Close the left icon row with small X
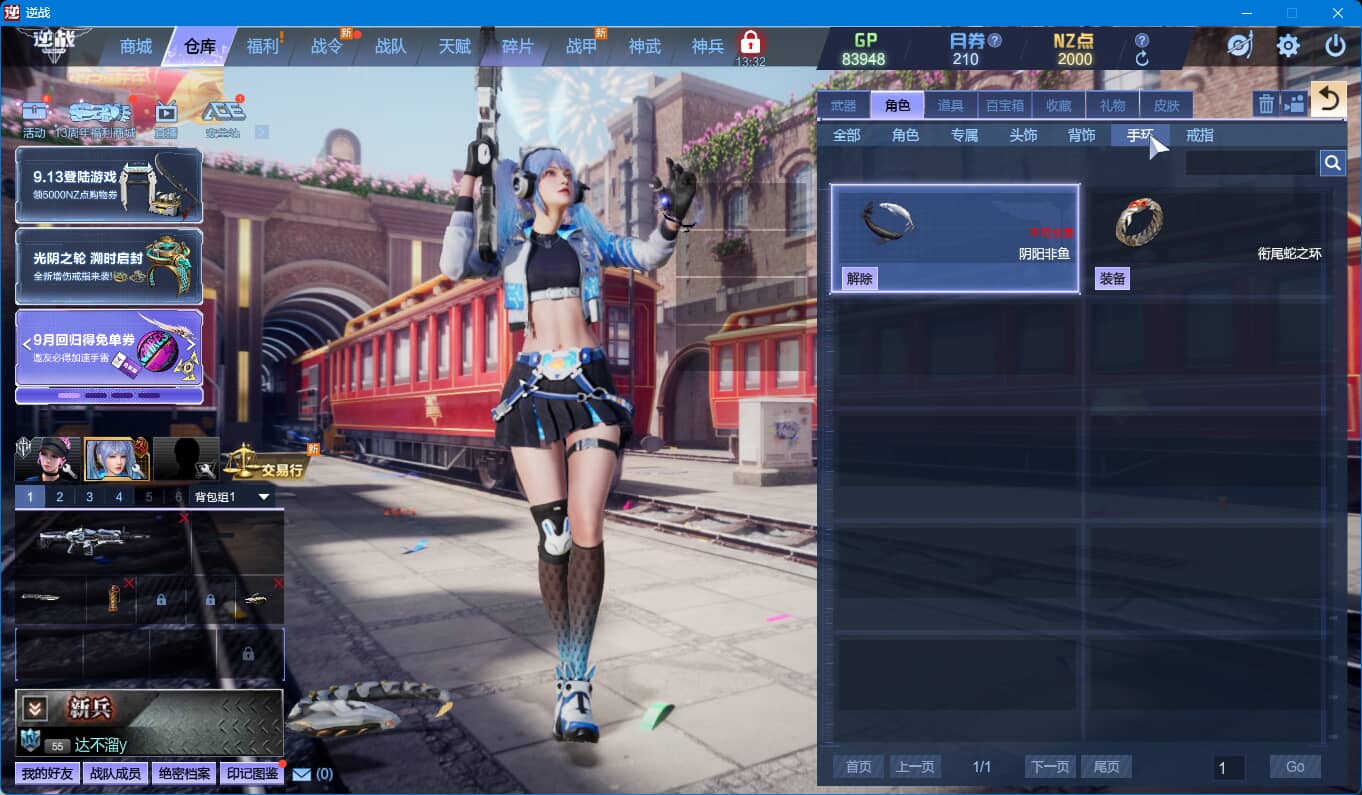 (x=262, y=132)
